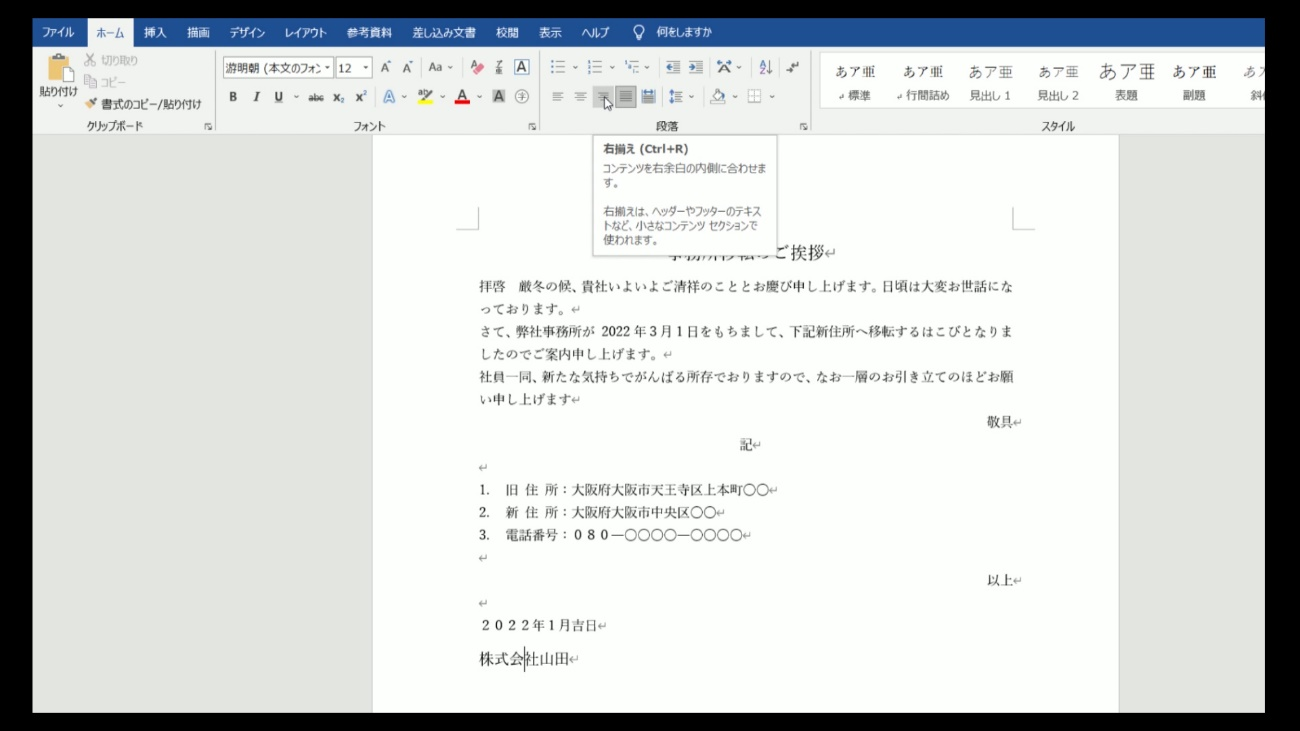
Task: Click Increase Indent icon
Action: point(695,68)
